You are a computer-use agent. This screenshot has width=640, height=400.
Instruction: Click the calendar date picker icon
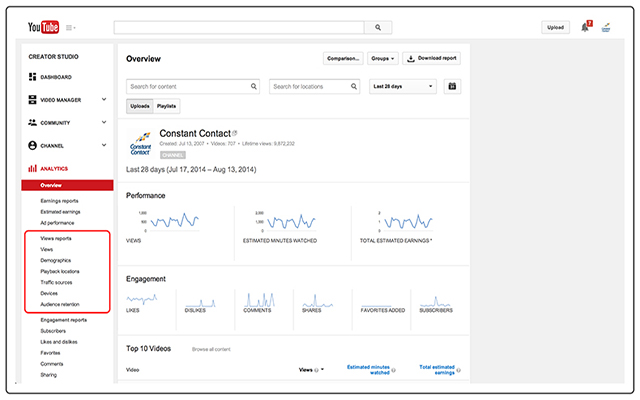click(x=453, y=87)
